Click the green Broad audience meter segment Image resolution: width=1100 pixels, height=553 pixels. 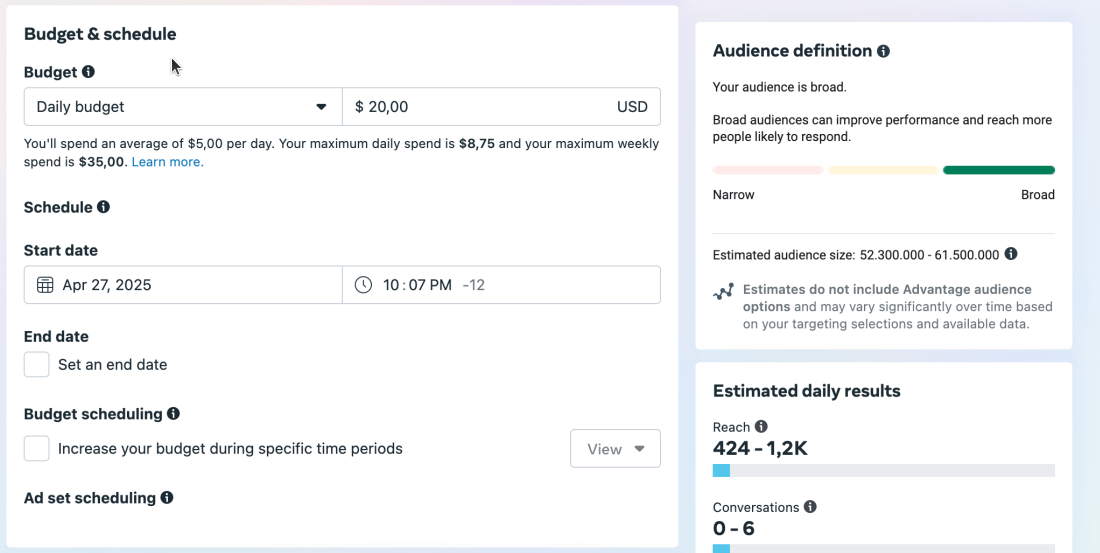998,170
